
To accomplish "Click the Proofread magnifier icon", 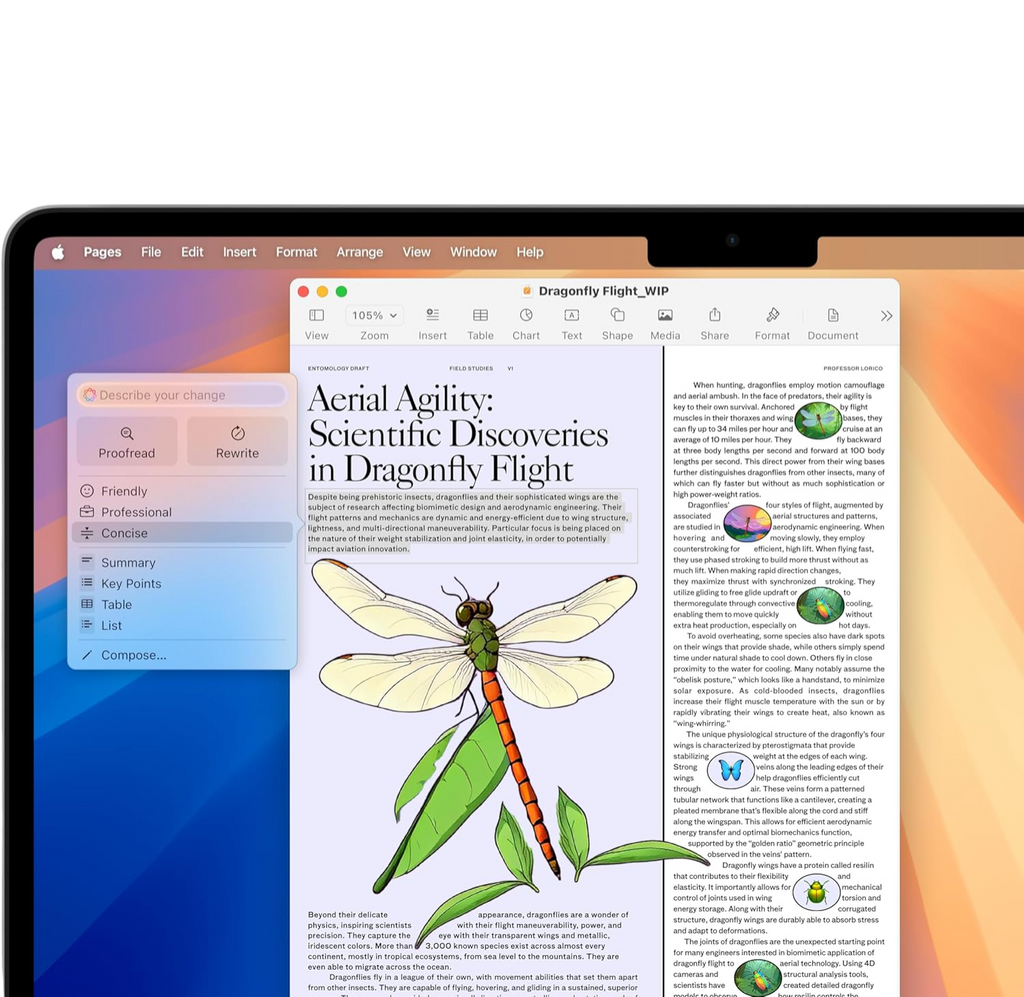I will coord(127,433).
